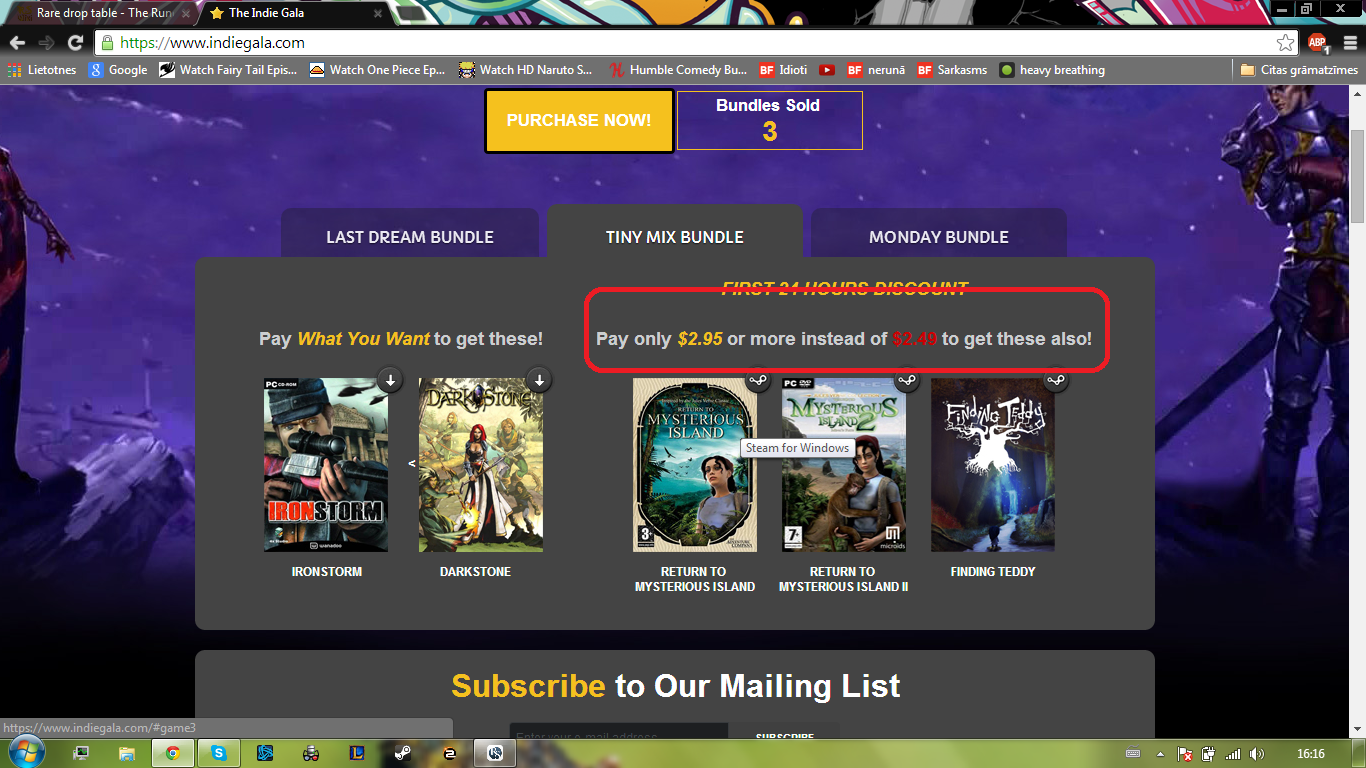
Task: Bookmark page with the star icon
Action: pyautogui.click(x=1285, y=43)
